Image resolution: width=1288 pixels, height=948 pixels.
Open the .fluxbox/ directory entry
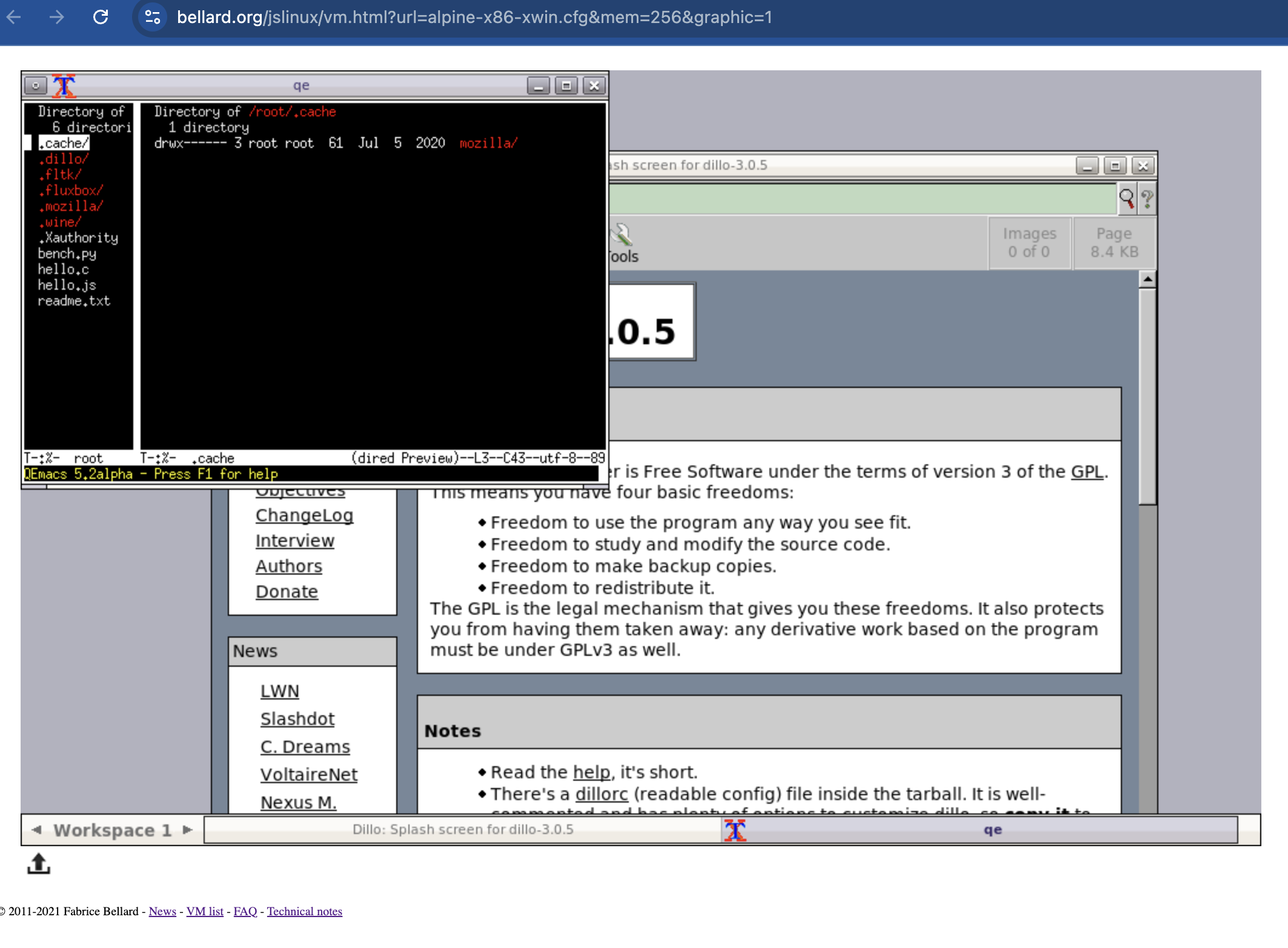(x=71, y=190)
